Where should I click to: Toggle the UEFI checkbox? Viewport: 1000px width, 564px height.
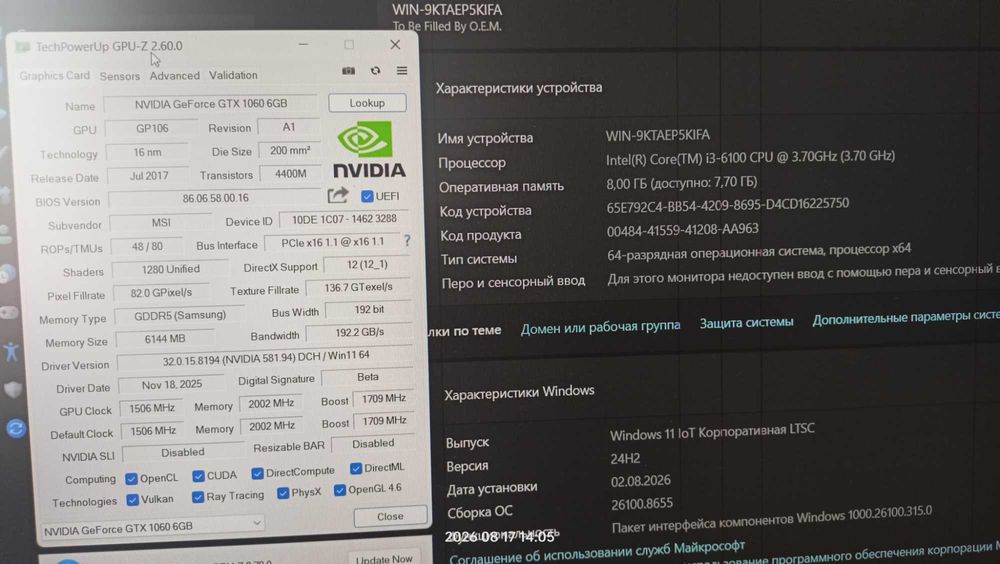click(x=367, y=196)
